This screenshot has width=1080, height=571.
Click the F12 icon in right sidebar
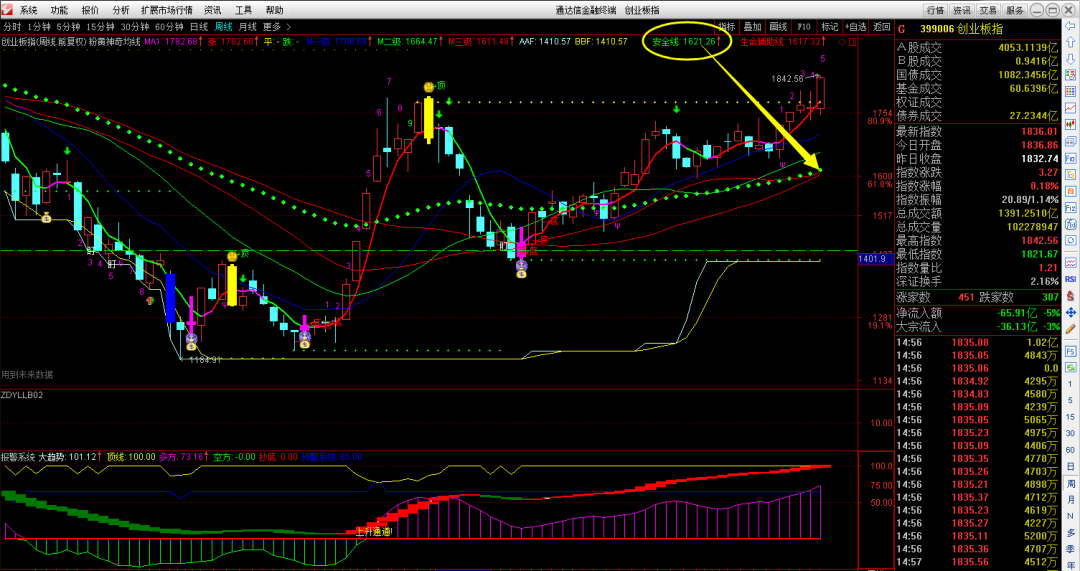pos(1071,208)
